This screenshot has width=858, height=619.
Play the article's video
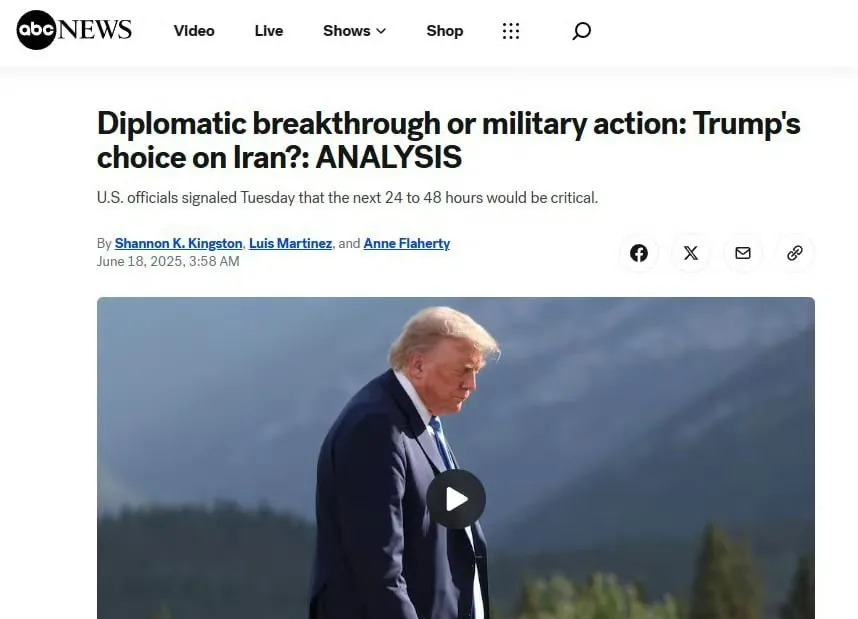coord(456,499)
